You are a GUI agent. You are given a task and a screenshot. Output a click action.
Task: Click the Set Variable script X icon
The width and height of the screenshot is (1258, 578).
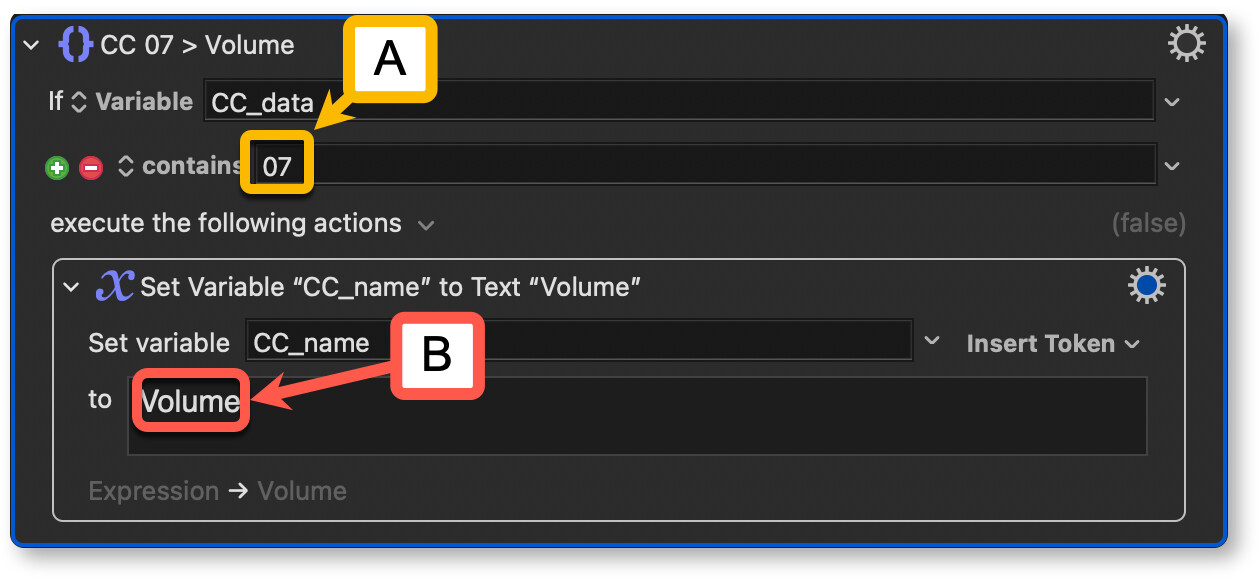point(114,287)
